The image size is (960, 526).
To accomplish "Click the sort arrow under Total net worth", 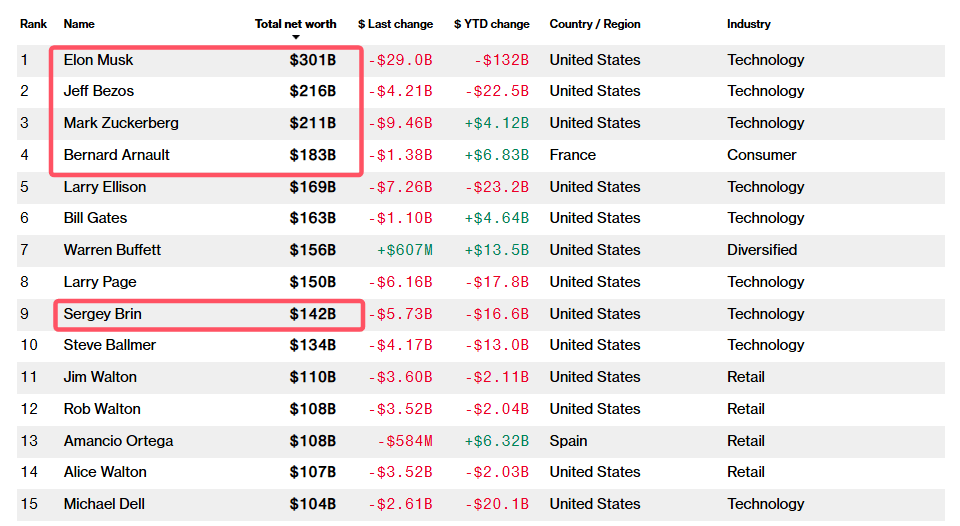I will point(296,37).
